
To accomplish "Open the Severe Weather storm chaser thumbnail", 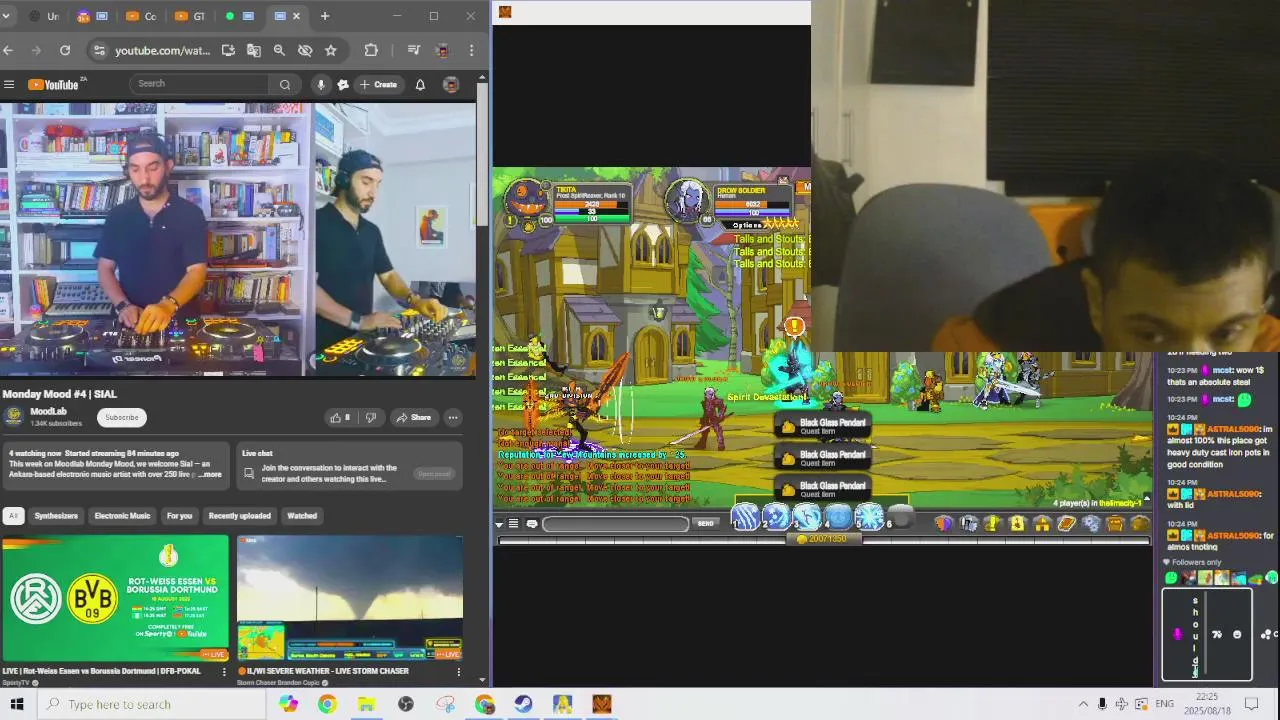I will click(x=350, y=598).
